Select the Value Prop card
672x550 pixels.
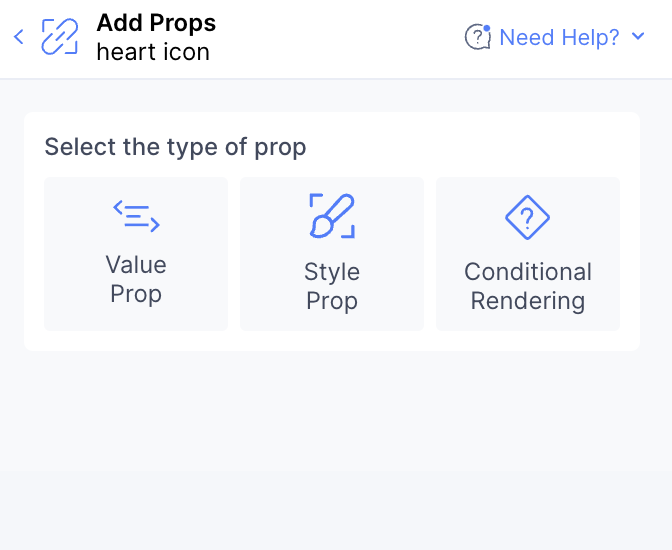[x=136, y=254]
